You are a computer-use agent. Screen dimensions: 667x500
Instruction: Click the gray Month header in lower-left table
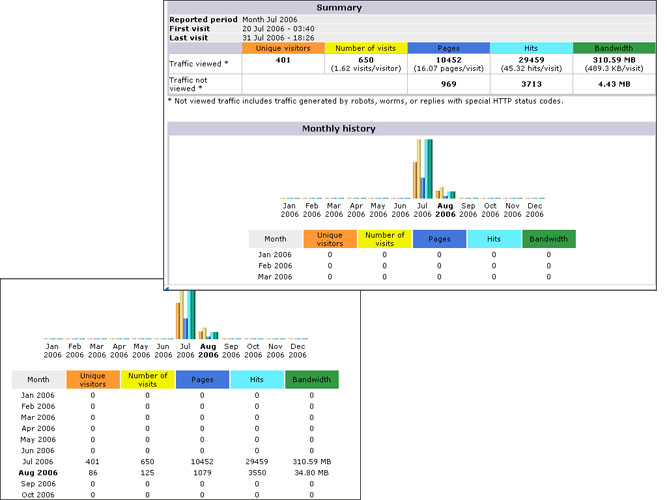(38, 380)
